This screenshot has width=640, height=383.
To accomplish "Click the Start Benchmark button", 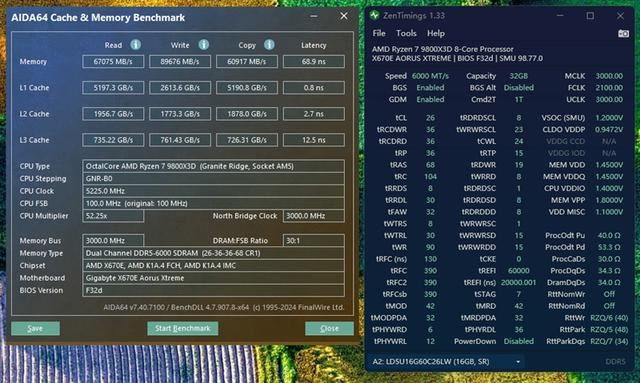I will point(182,328).
